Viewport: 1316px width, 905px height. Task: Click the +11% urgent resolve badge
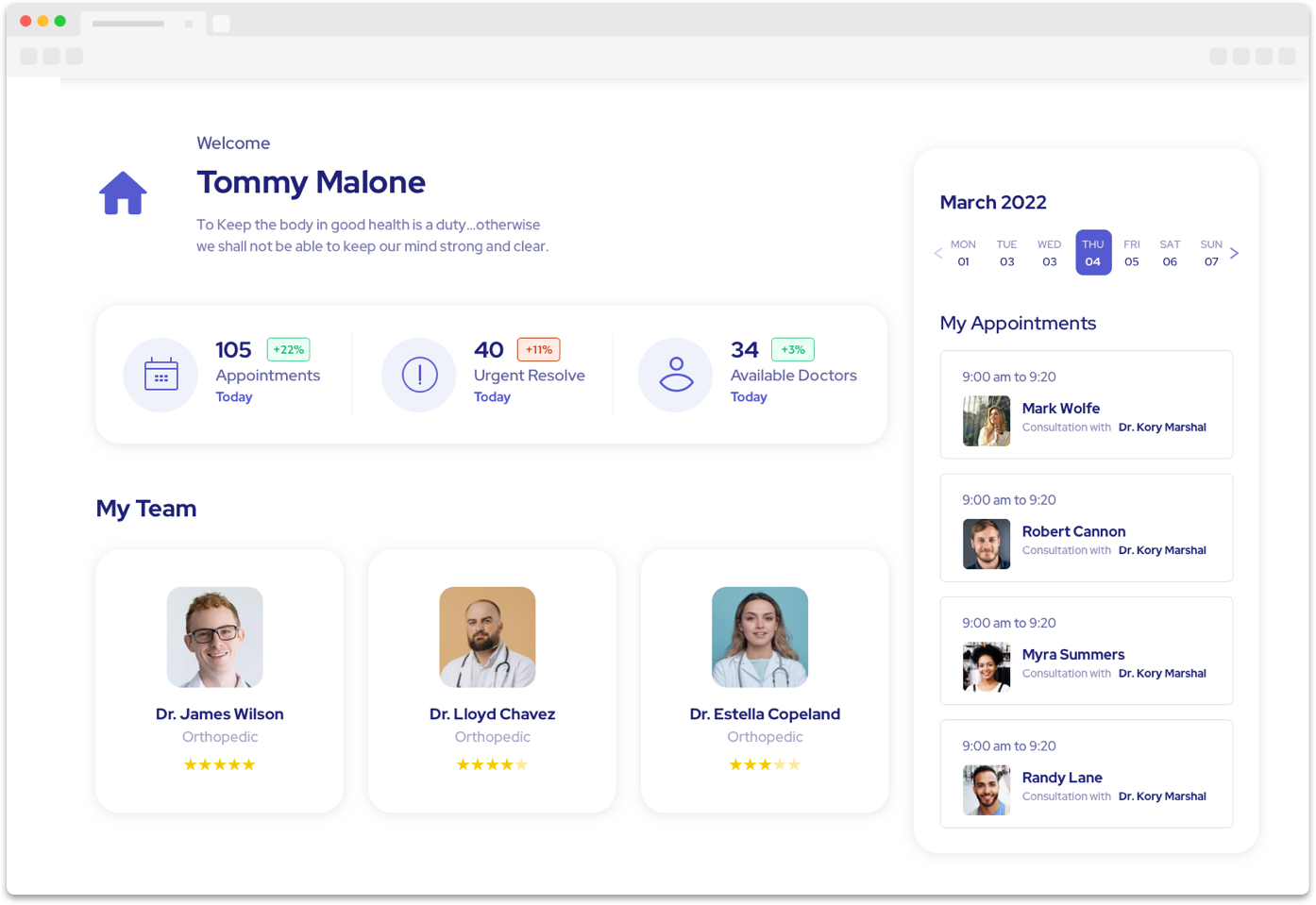point(538,349)
